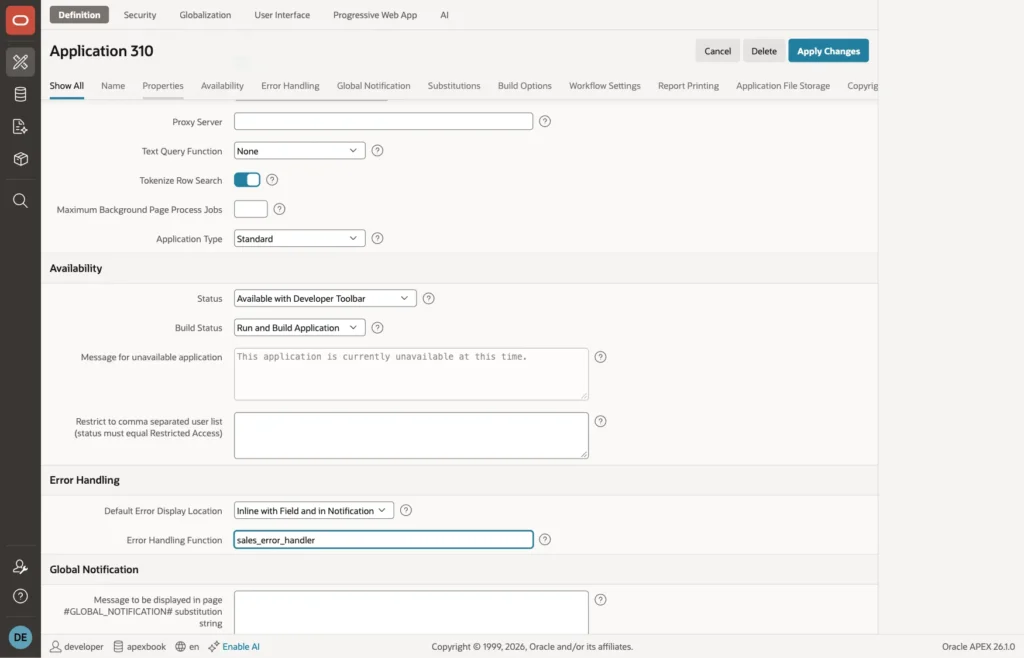Switch to Progressive Web App tab
Image resolution: width=1024 pixels, height=658 pixels.
(375, 14)
